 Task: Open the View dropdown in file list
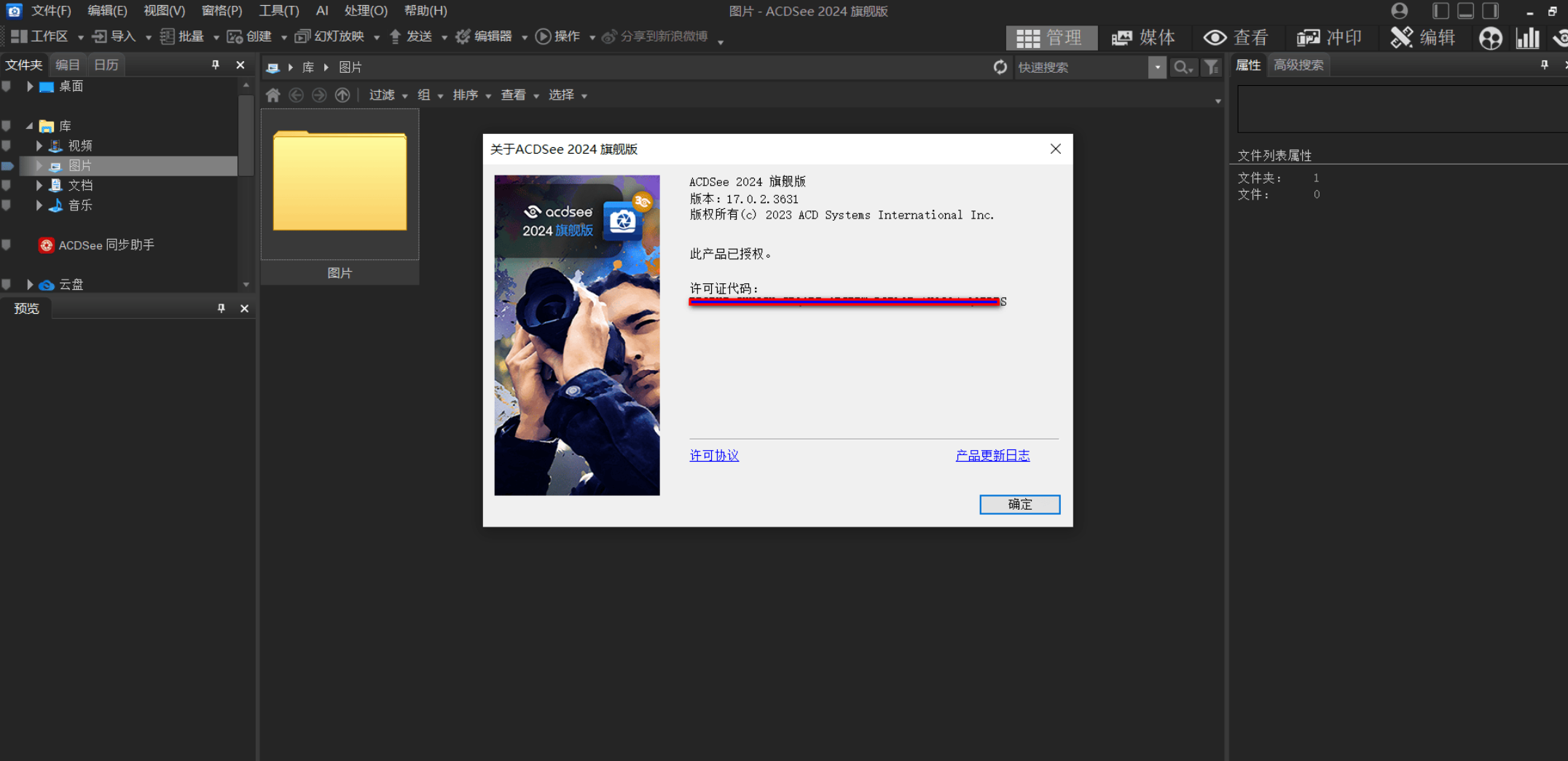point(520,95)
